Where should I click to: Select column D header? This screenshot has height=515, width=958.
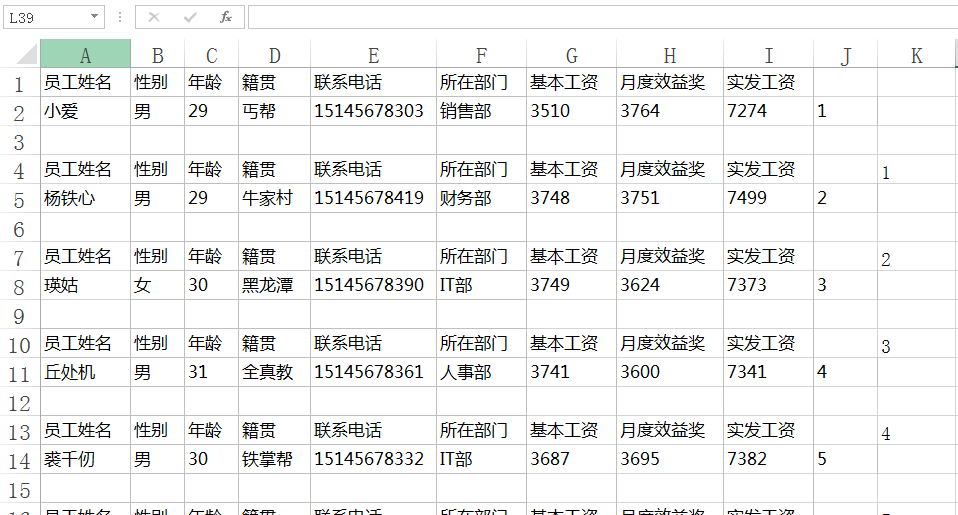274,54
